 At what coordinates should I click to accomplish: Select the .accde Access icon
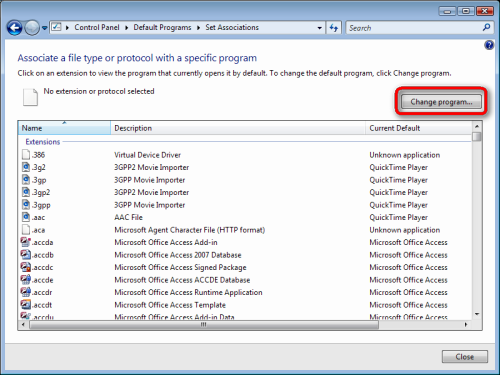coord(26,280)
